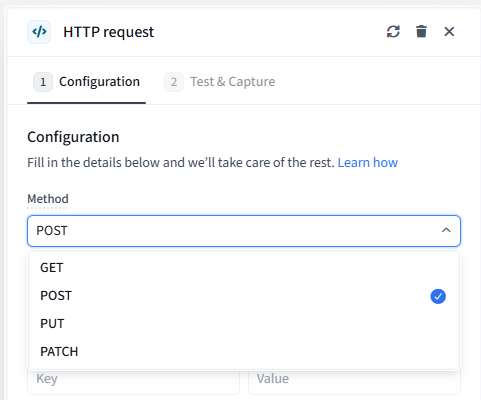Click the HTTP request title text
Screen dimensions: 481x400
click(109, 32)
